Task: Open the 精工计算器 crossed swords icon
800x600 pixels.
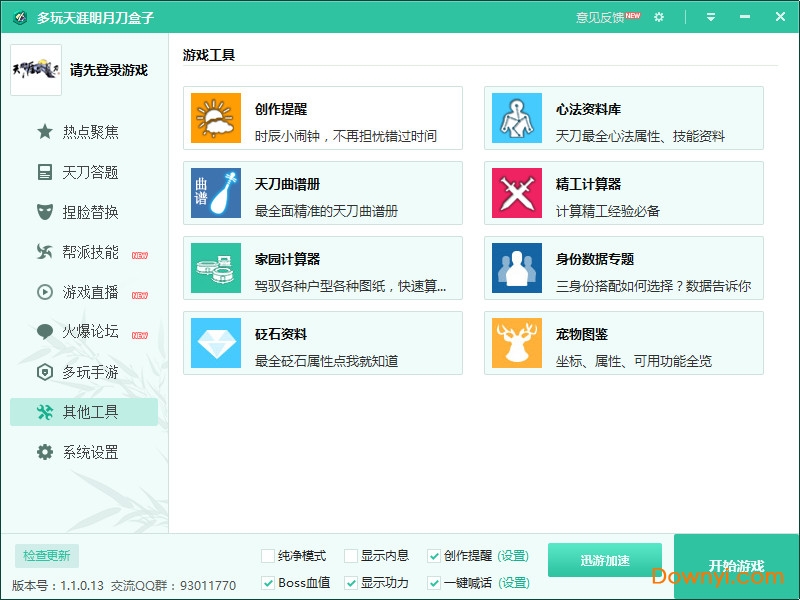Action: [517, 194]
